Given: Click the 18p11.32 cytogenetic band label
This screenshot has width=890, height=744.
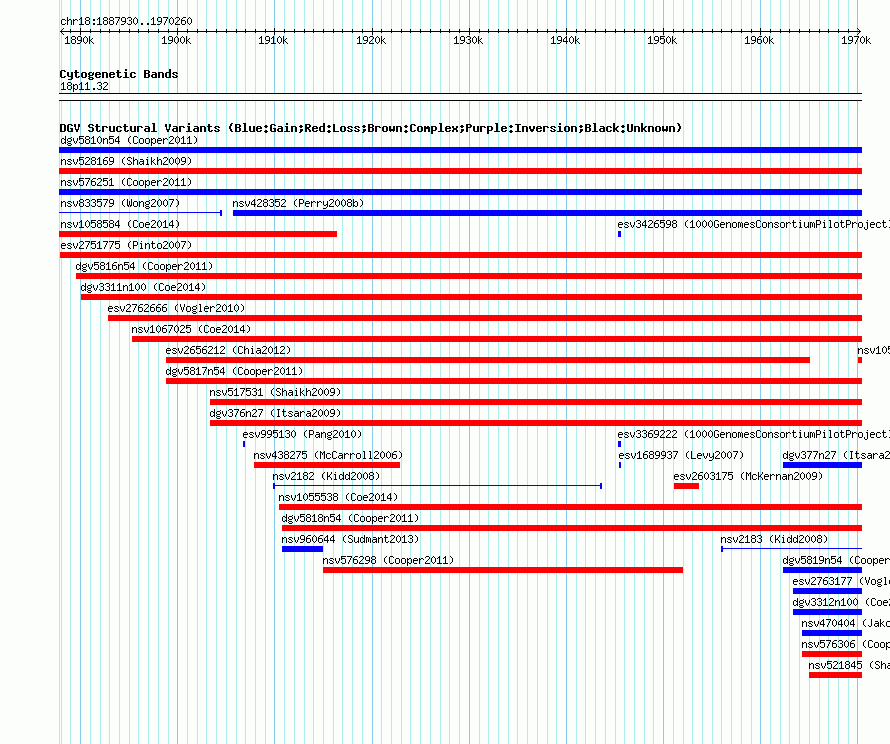Looking at the screenshot, I should click(84, 86).
